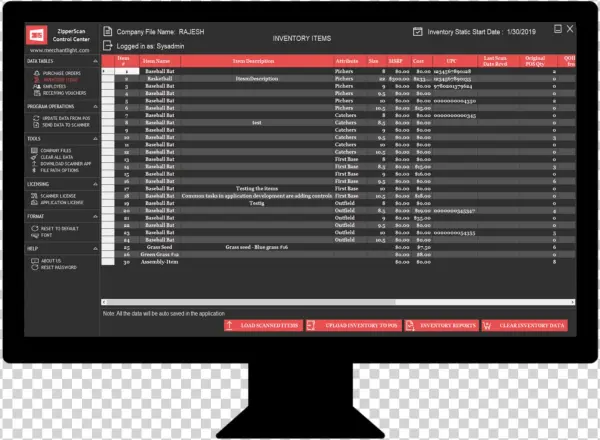Click the Common tasks in application development description
Screen dimensions: 600x440
tap(257, 196)
